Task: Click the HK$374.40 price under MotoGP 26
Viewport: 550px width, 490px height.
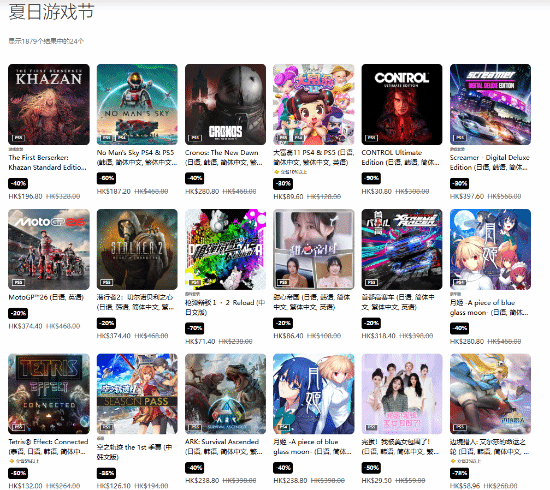Action: pos(25,326)
